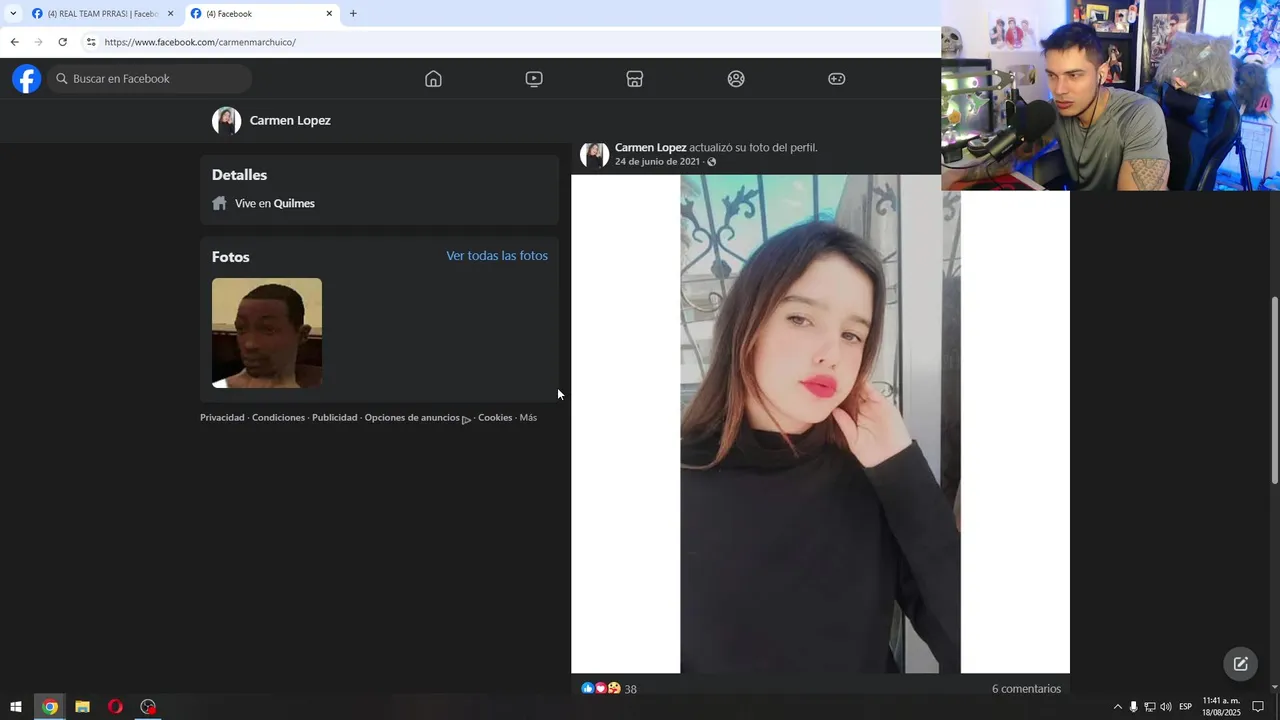The width and height of the screenshot is (1280, 720).
Task: Click the Carmen Lopez name in the header
Action: pyautogui.click(x=290, y=120)
